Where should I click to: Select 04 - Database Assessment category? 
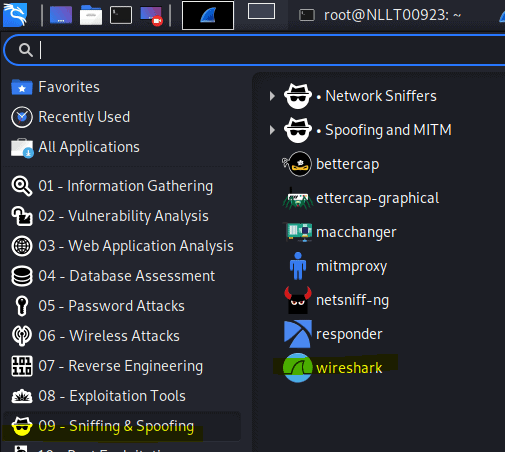(127, 276)
